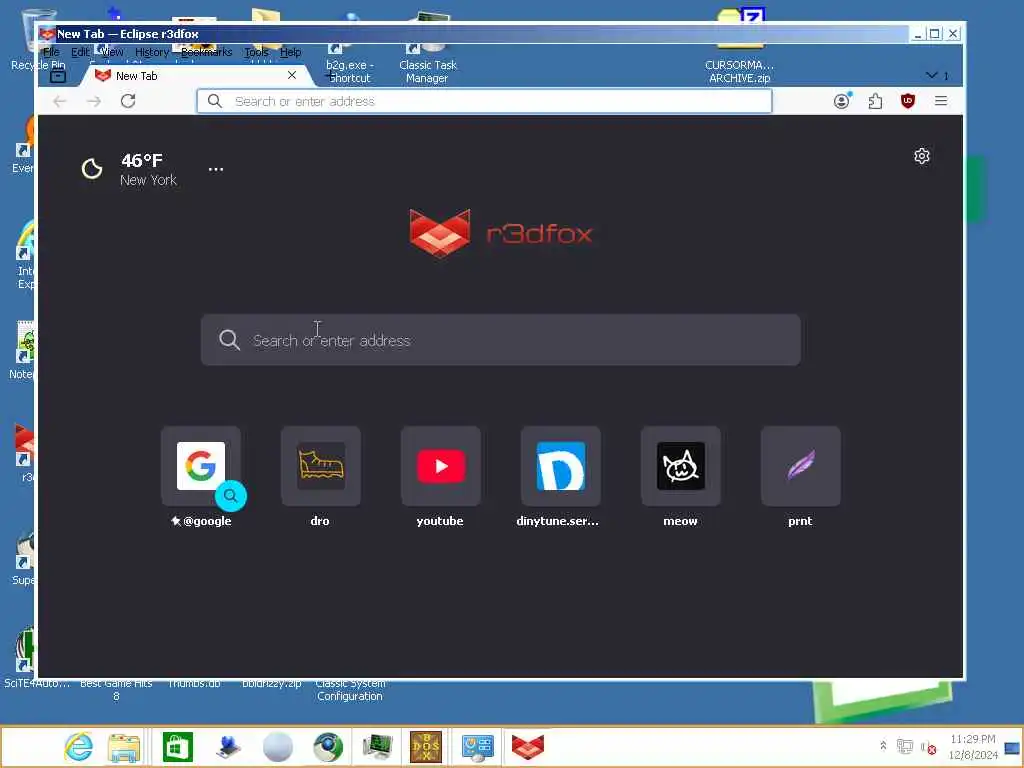Open the meow shortcut tile

point(680,466)
